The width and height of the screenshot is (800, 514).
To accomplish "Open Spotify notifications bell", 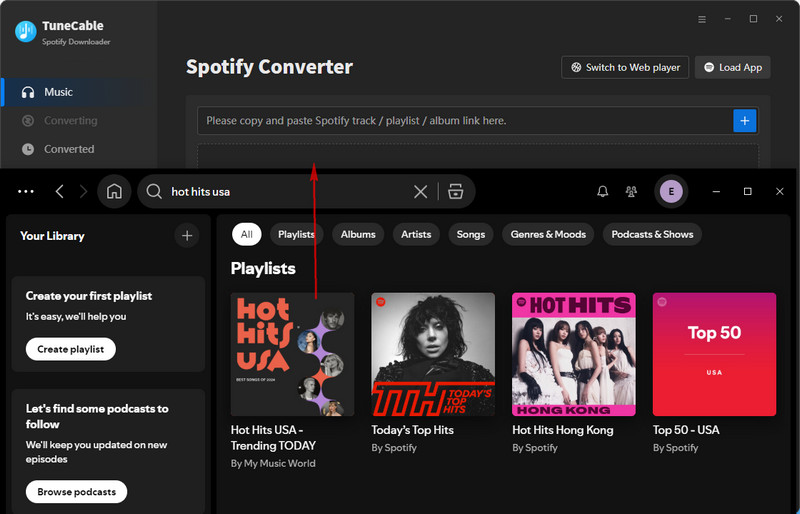I will point(603,191).
